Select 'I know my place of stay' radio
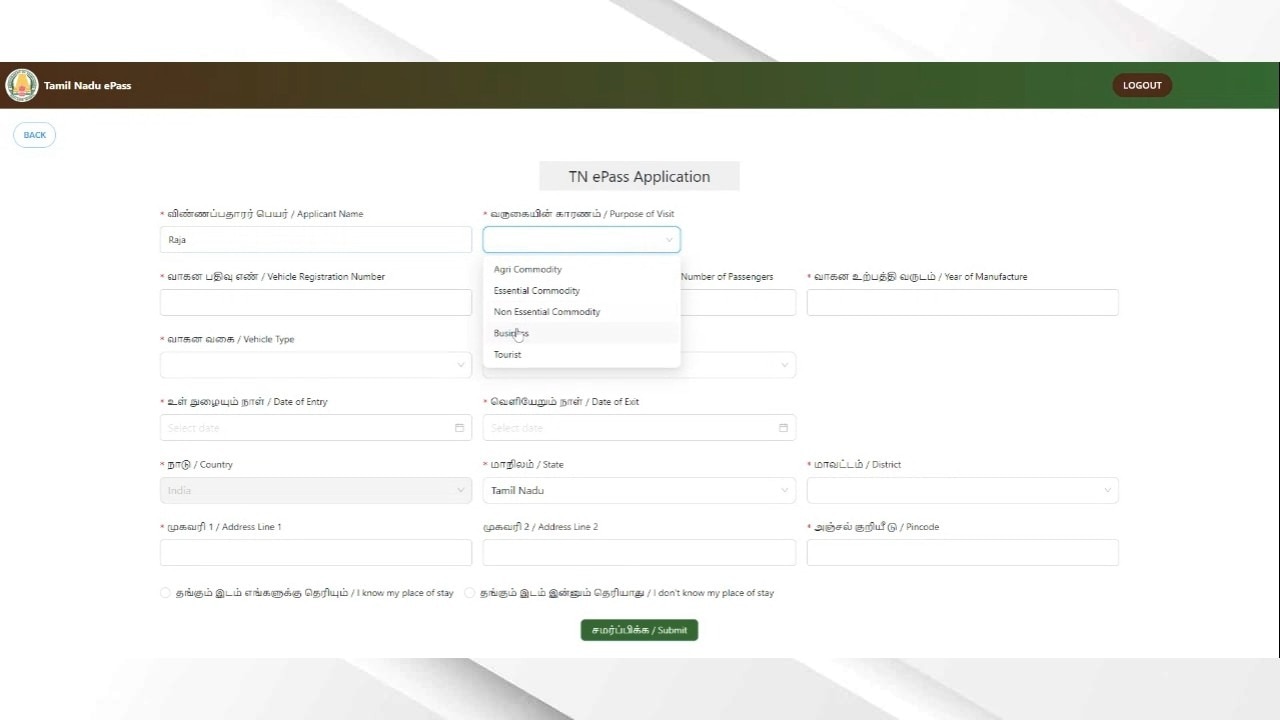 point(166,593)
